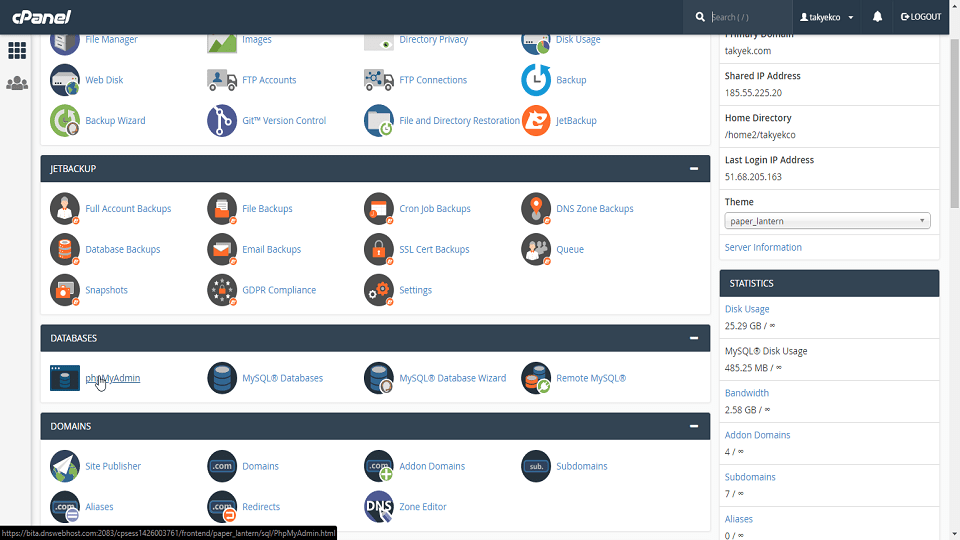This screenshot has width=960, height=540.
Task: Open the Full Account Backups icon
Action: click(x=65, y=208)
